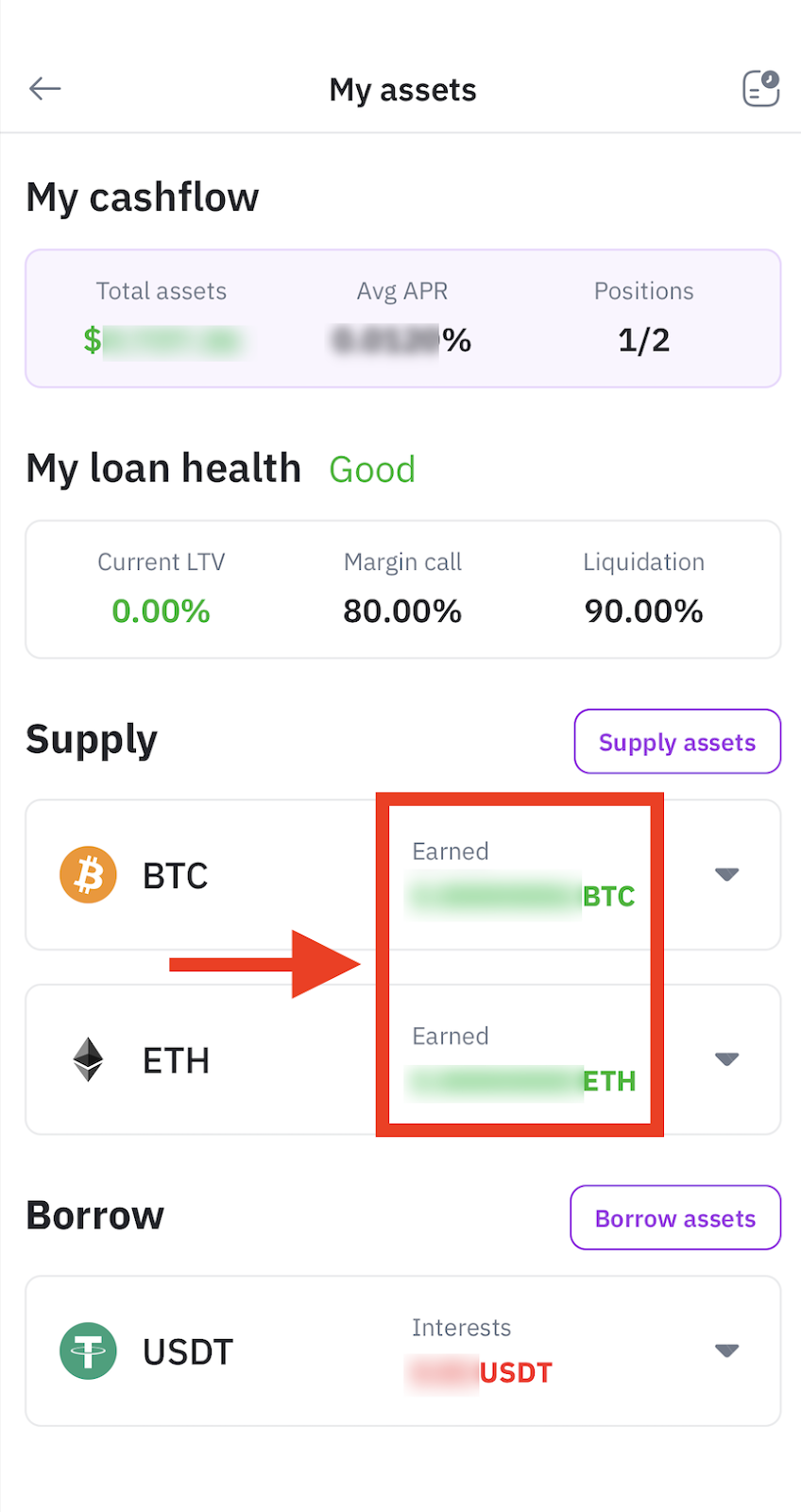Image resolution: width=801 pixels, height=1512 pixels.
Task: Tap the Margin call 80.00% value
Action: tap(402, 611)
